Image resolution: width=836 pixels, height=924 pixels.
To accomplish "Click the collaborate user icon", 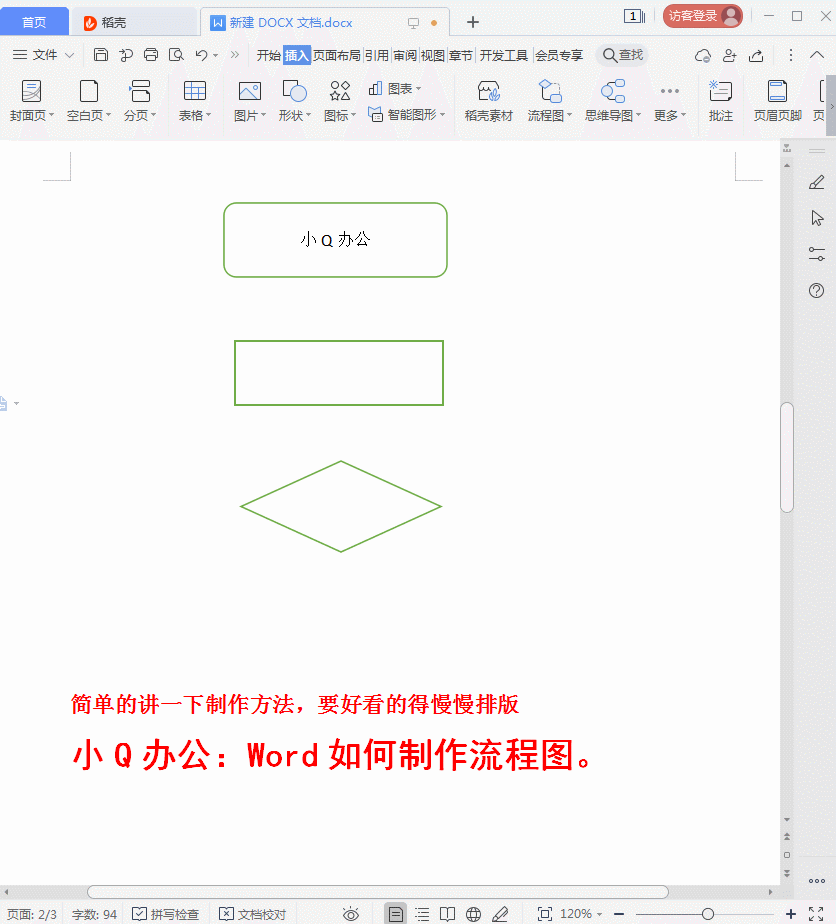I will (x=729, y=55).
